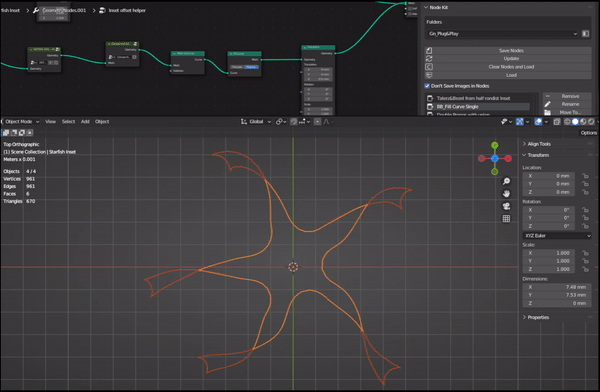Select the intersect-selection mode icon
The height and width of the screenshot is (392, 600).
(29, 133)
